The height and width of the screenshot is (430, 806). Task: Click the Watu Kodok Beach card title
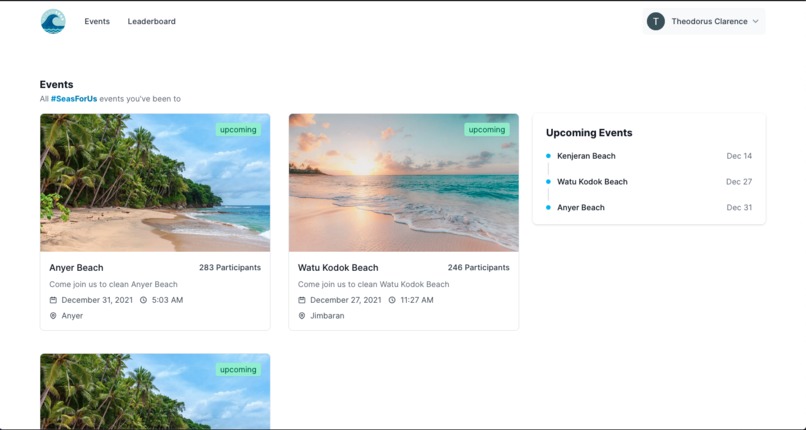[338, 268]
